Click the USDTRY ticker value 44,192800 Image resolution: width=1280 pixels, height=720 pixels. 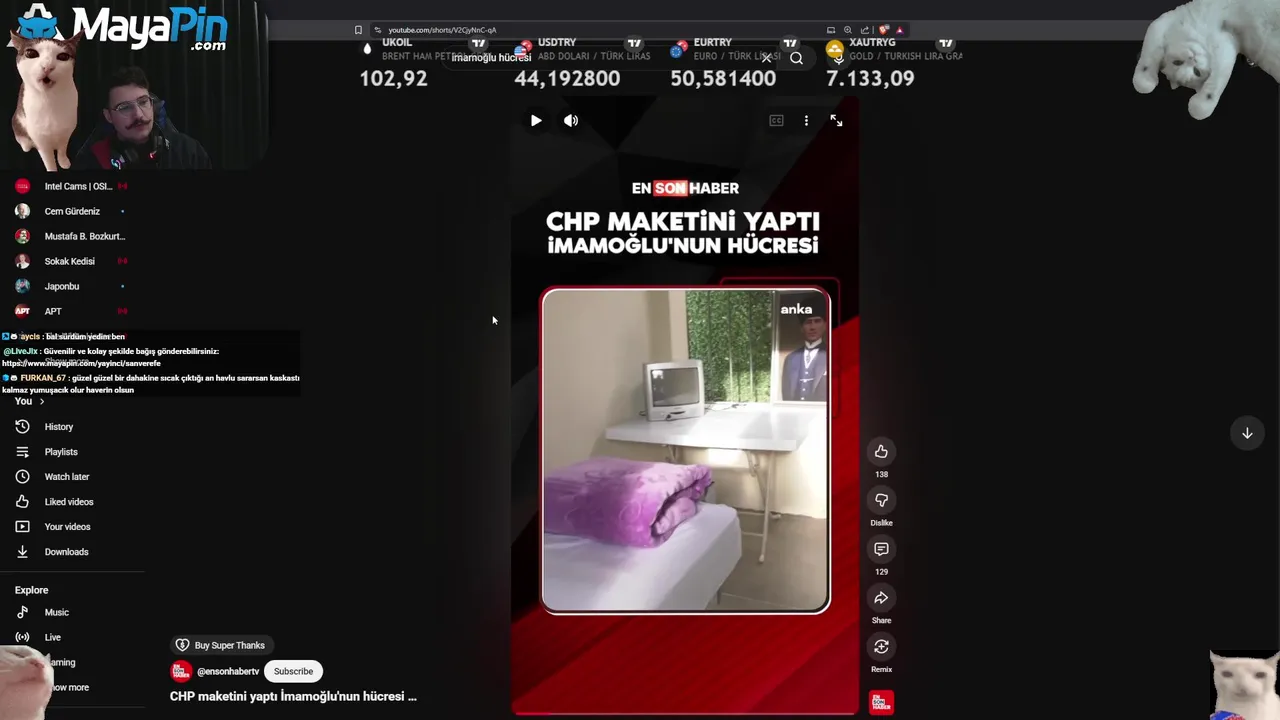coord(567,78)
